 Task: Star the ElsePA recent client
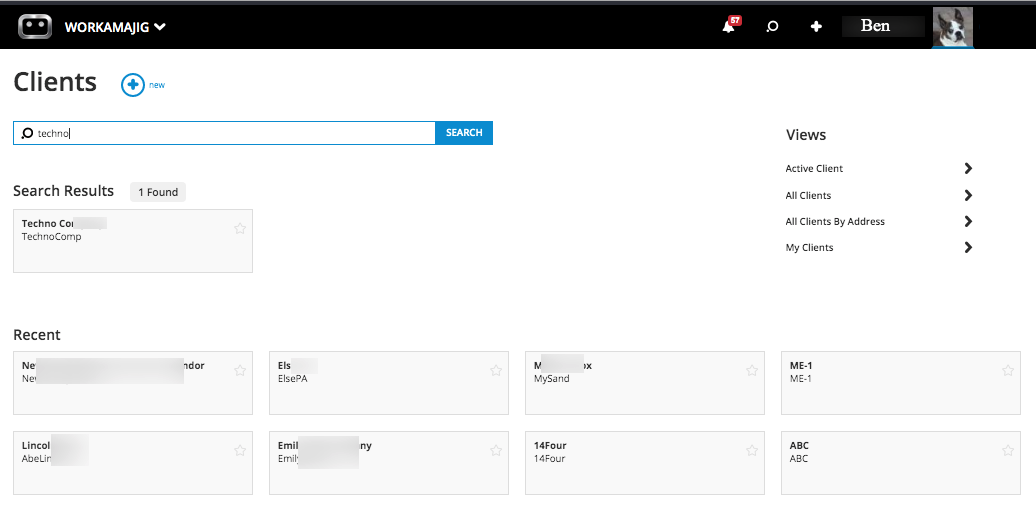point(496,371)
